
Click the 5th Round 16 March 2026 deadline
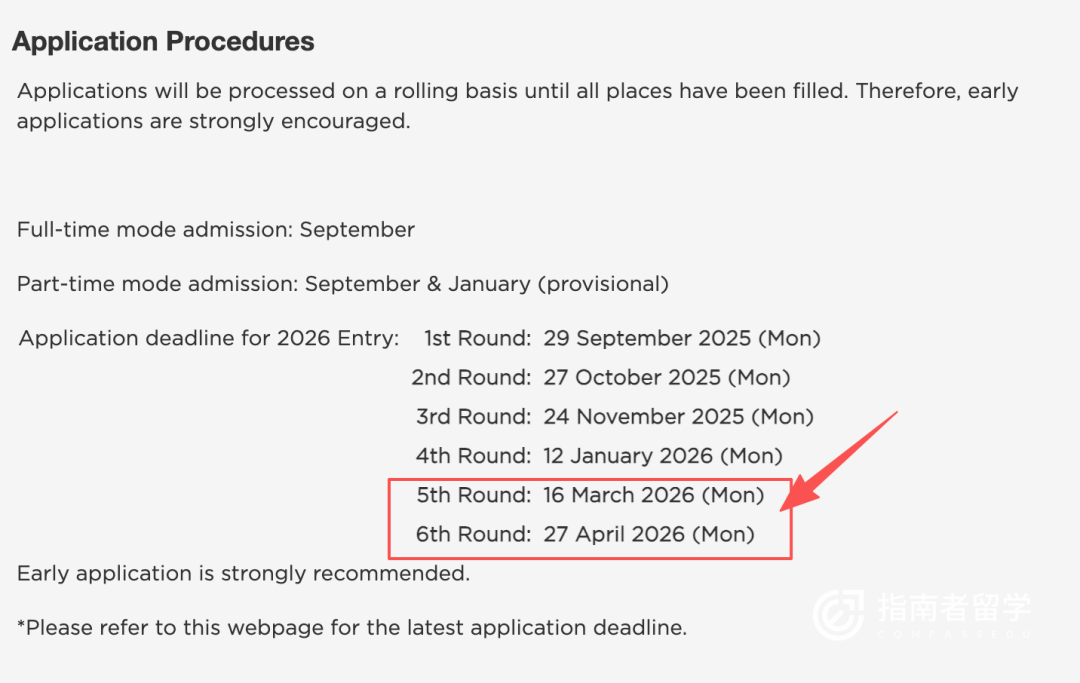click(x=590, y=495)
